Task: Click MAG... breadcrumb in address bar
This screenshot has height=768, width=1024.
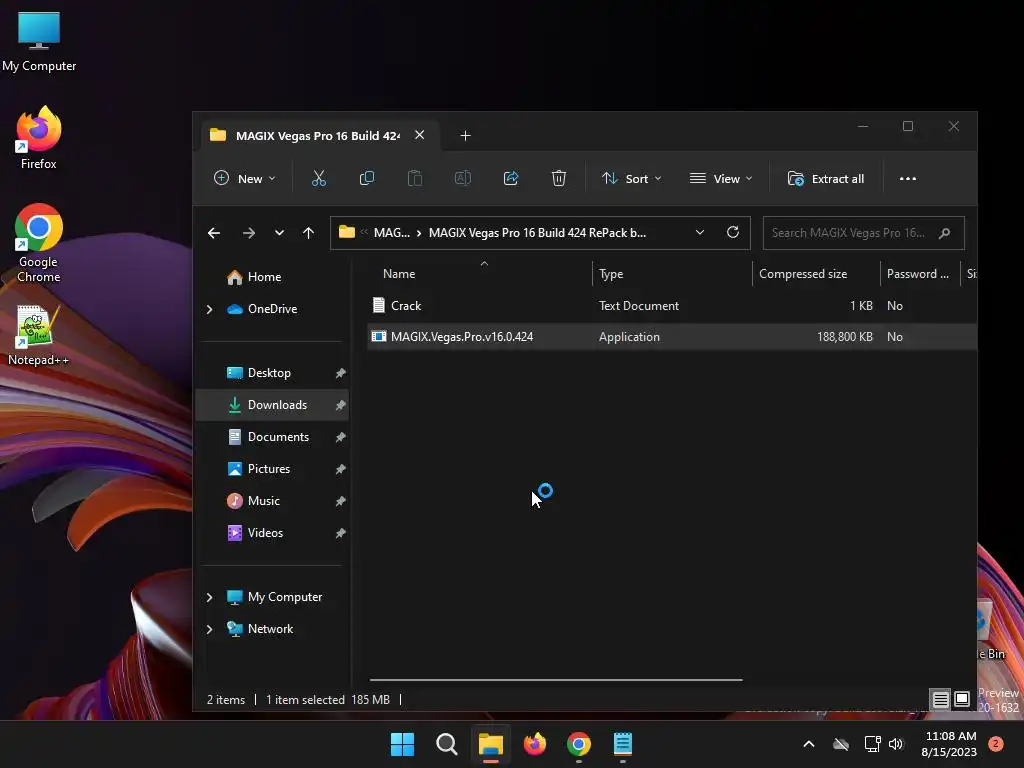Action: [391, 233]
